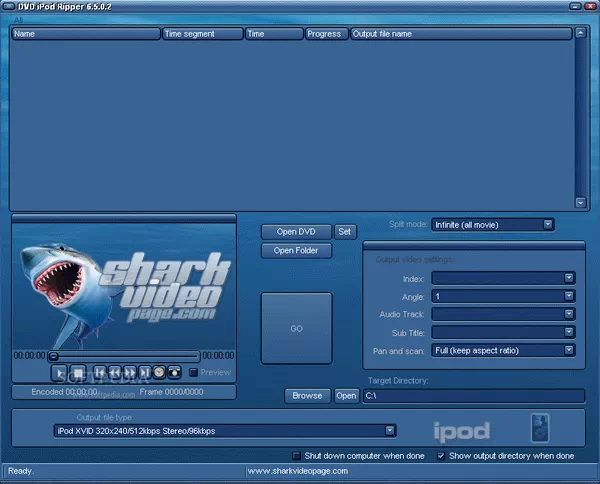The width and height of the screenshot is (600, 484).
Task: Take a snapshot with the camera icon
Action: (x=174, y=372)
